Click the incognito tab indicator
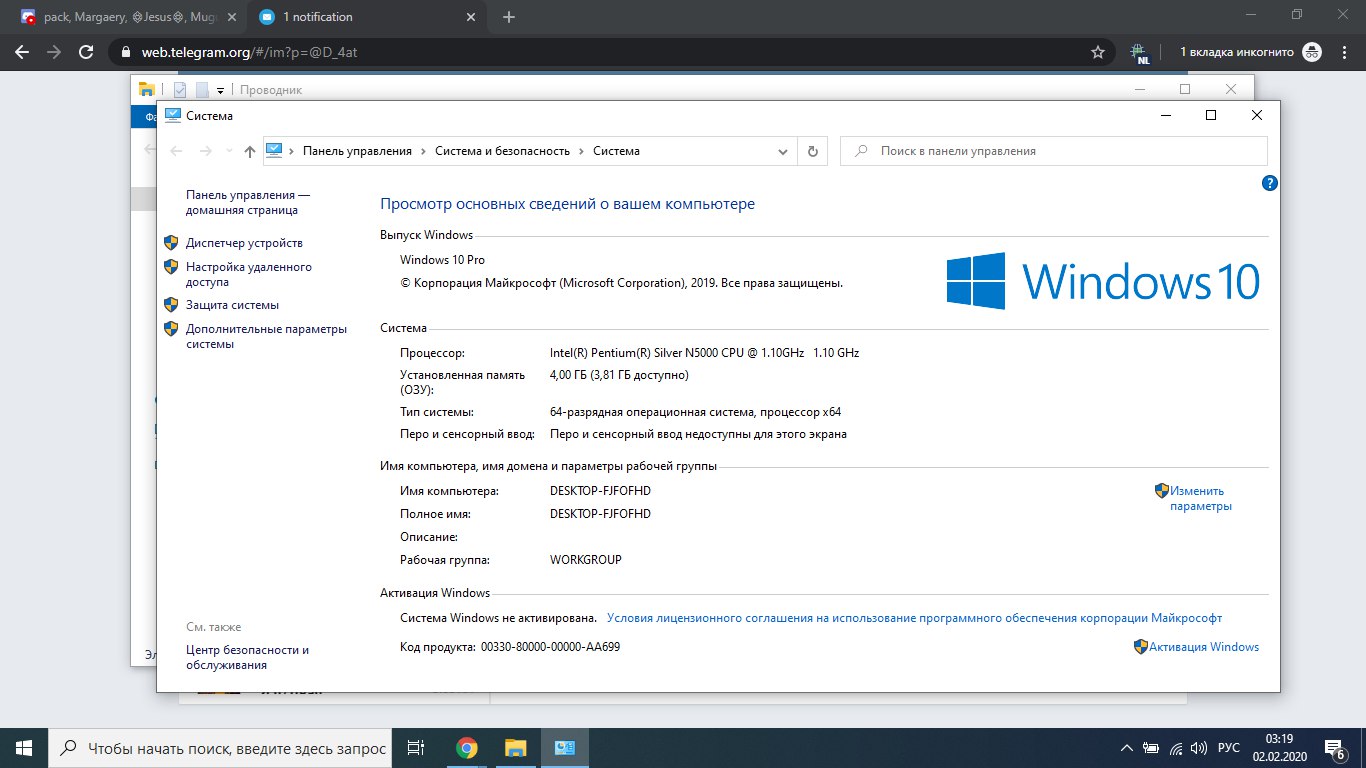1366x768 pixels. click(1251, 52)
